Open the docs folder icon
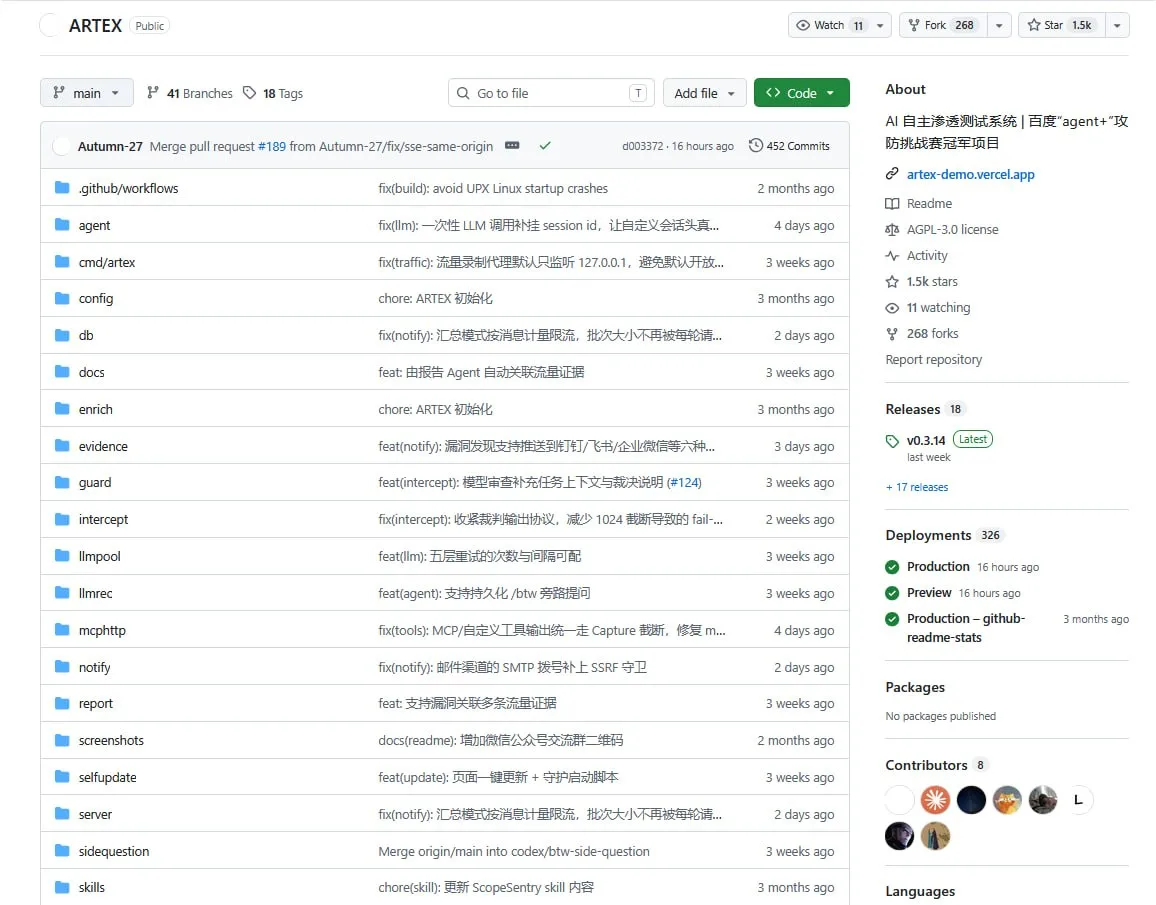This screenshot has width=1156, height=905. click(62, 371)
